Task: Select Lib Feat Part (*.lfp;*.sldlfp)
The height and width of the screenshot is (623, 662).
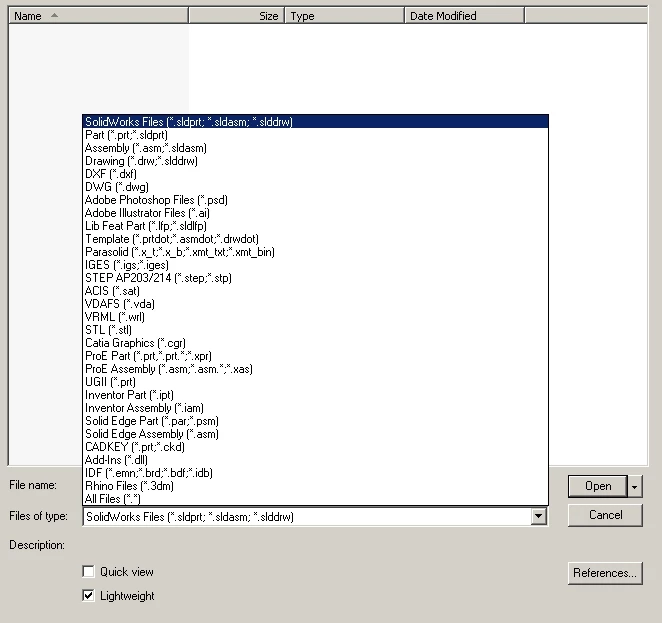Action: [315, 226]
